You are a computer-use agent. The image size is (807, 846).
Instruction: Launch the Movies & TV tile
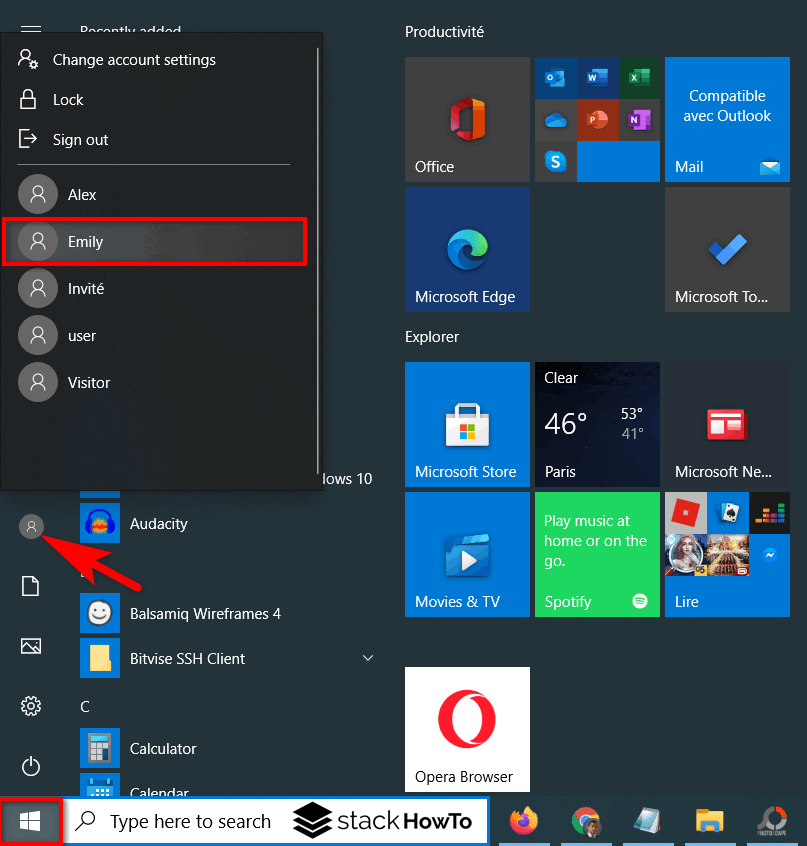pyautogui.click(x=467, y=554)
